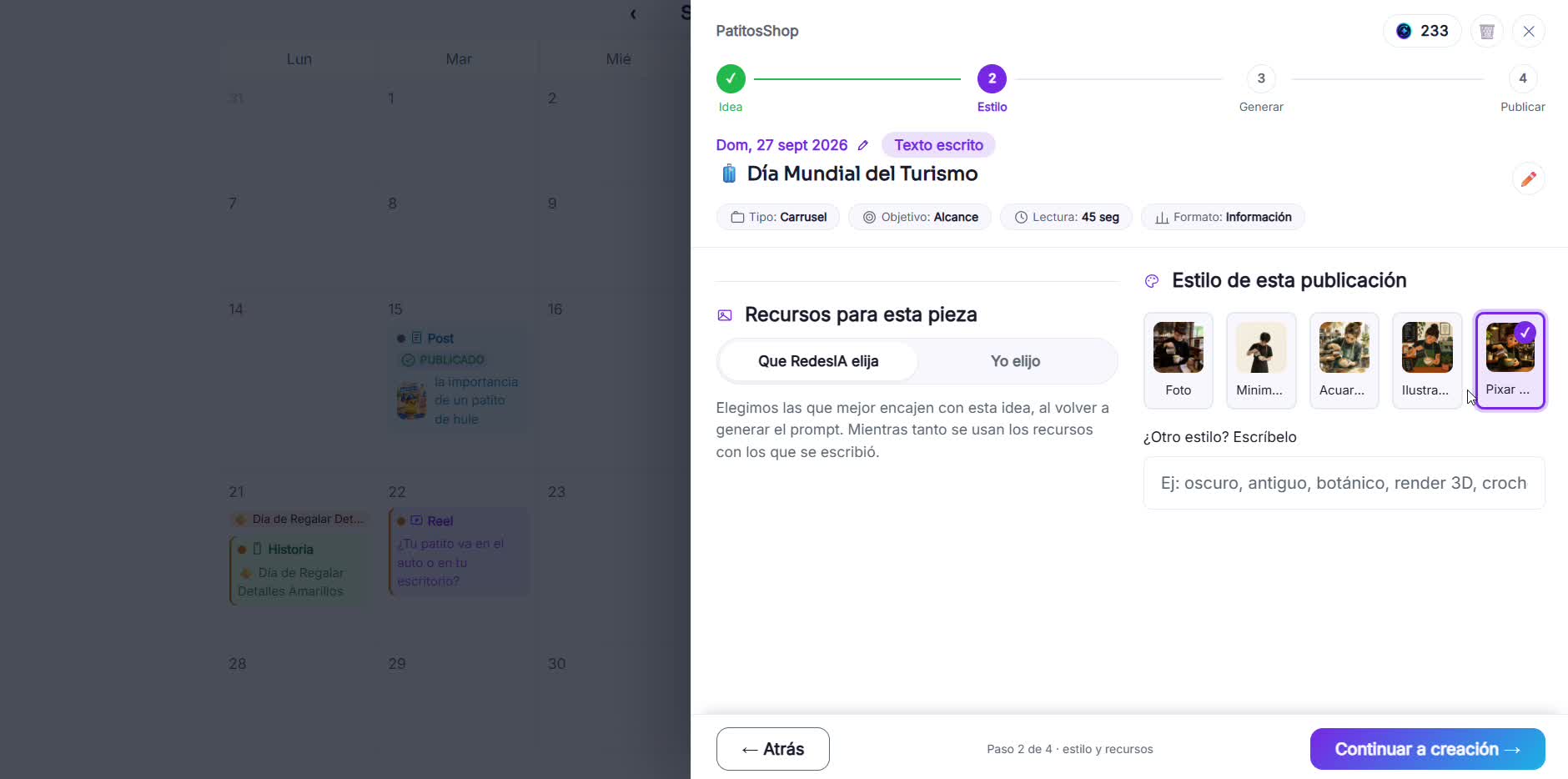Screen dimensions: 1568x779
Task: Go to completed Idea step checkmark
Action: coord(731,78)
